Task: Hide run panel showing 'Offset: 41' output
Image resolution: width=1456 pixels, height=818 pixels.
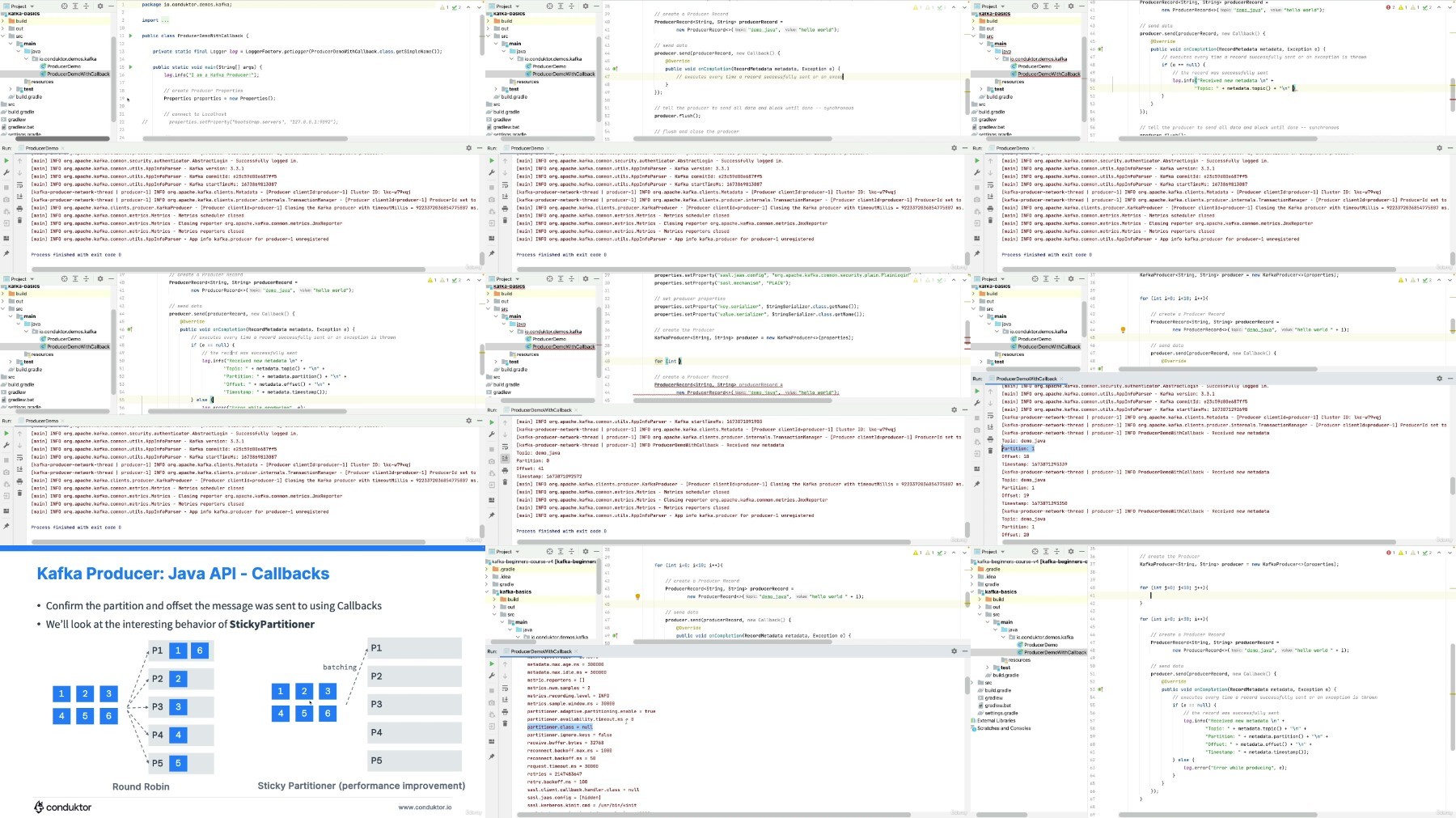Action: pos(965,410)
